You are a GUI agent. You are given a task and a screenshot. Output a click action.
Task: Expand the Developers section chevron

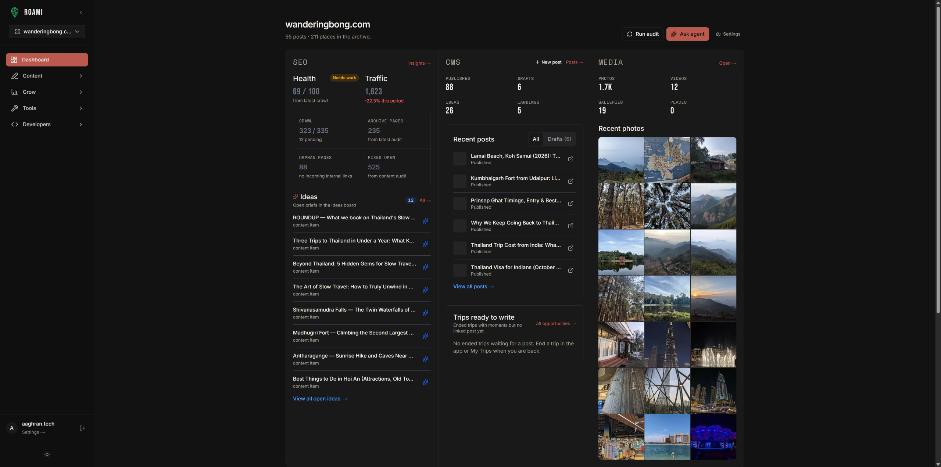(81, 124)
